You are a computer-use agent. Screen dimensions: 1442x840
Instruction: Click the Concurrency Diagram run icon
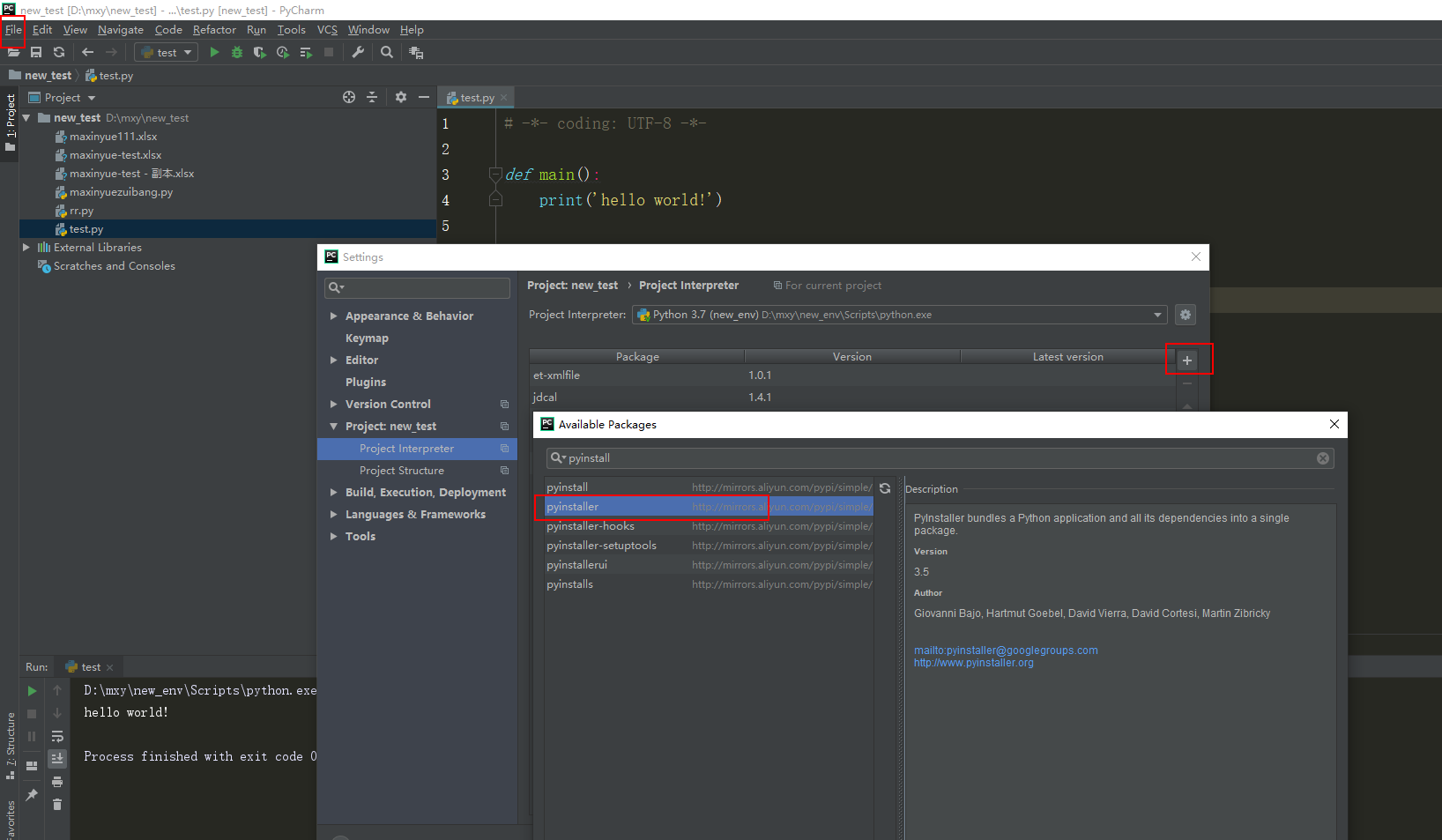[306, 53]
